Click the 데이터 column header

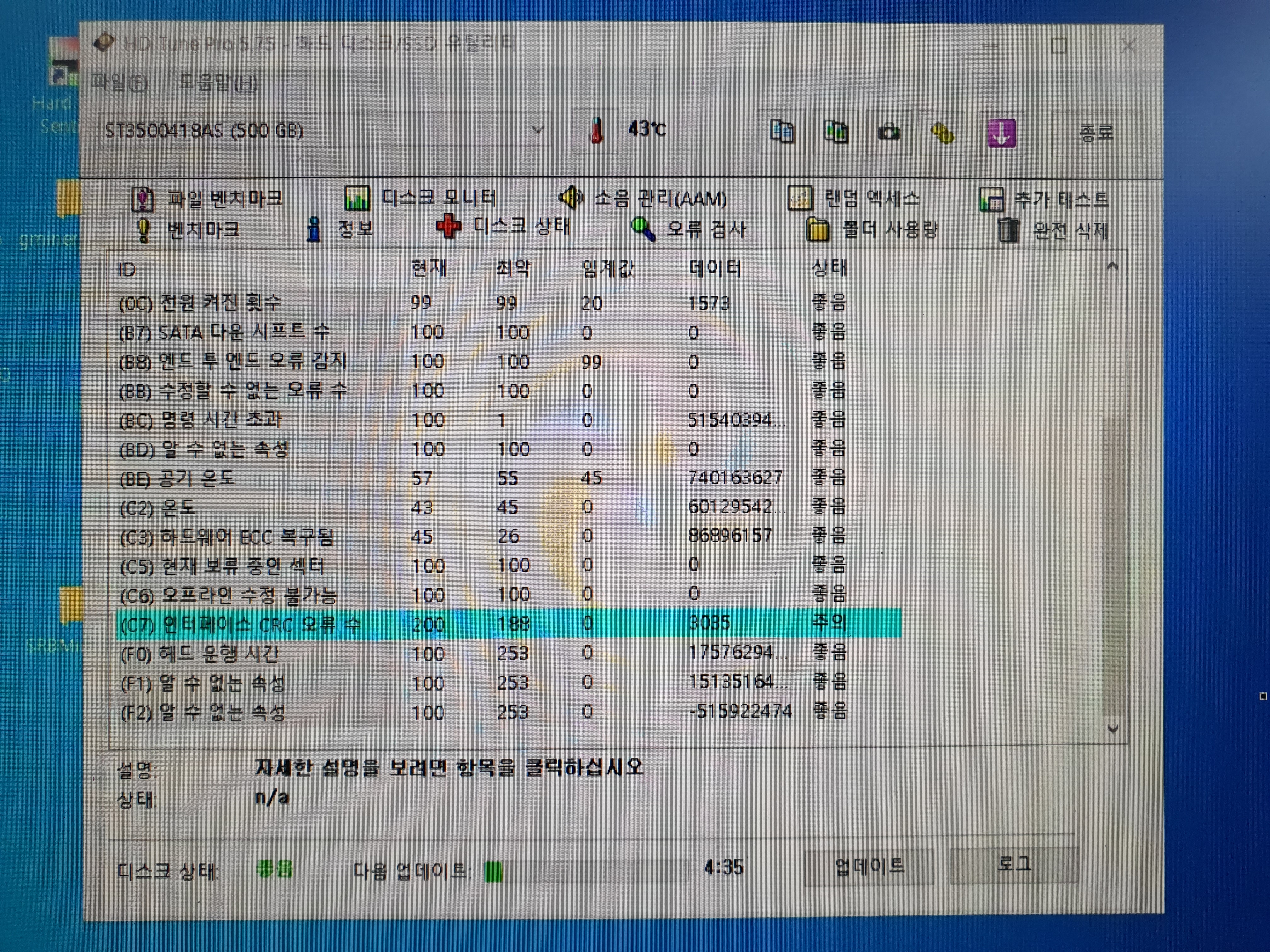point(715,269)
